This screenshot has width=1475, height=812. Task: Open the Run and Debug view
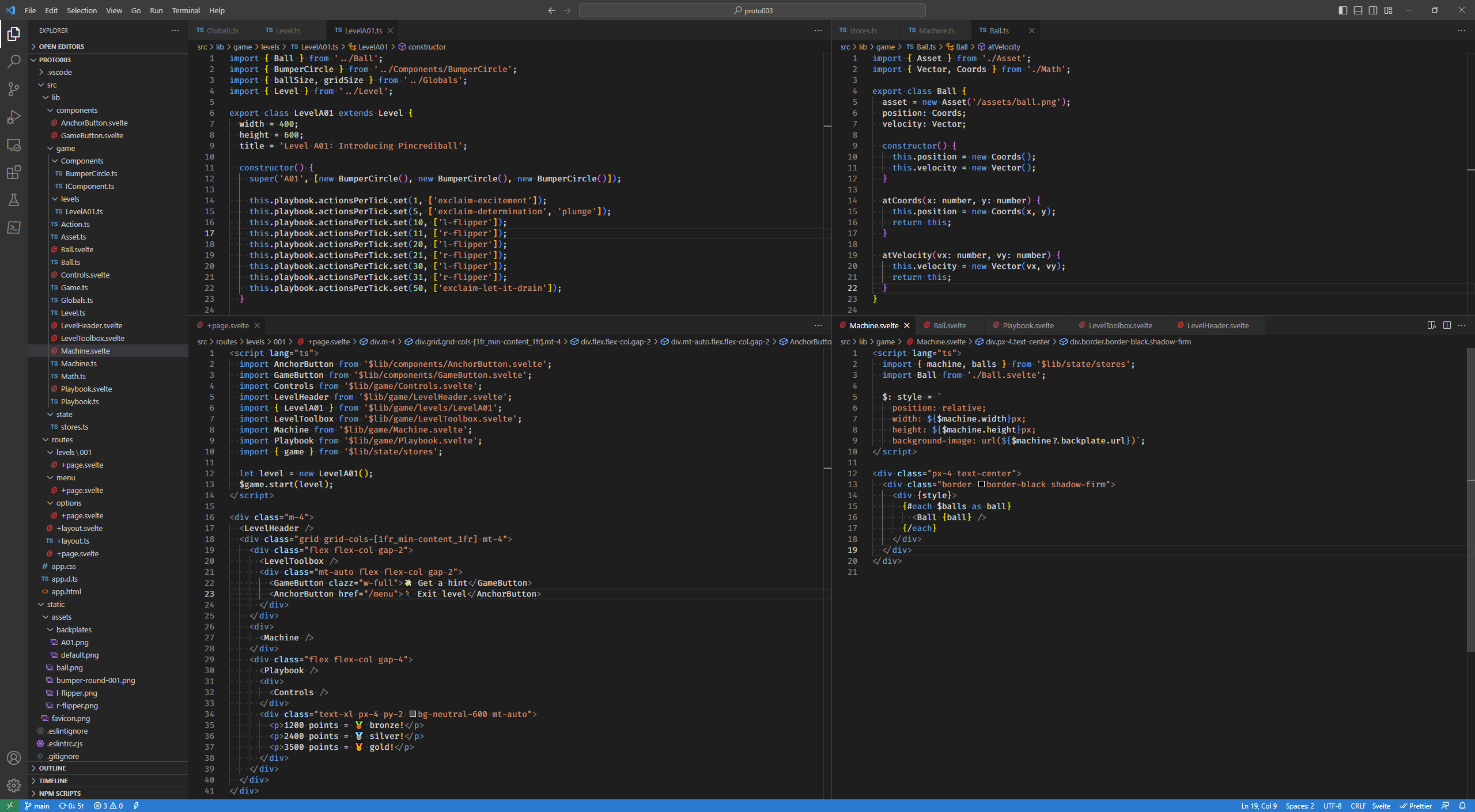[14, 117]
